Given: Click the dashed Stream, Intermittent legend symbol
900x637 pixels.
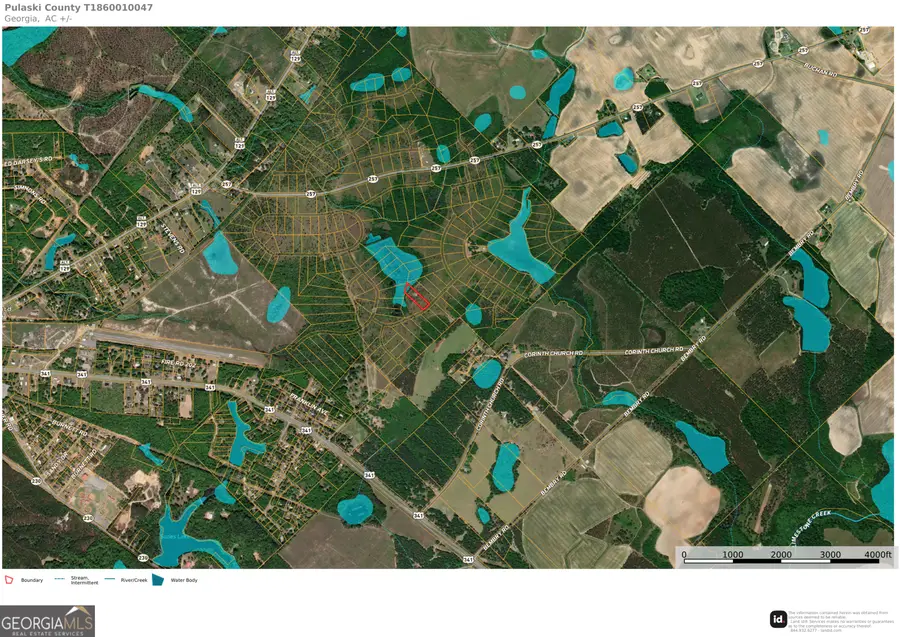Looking at the screenshot, I should coord(60,578).
